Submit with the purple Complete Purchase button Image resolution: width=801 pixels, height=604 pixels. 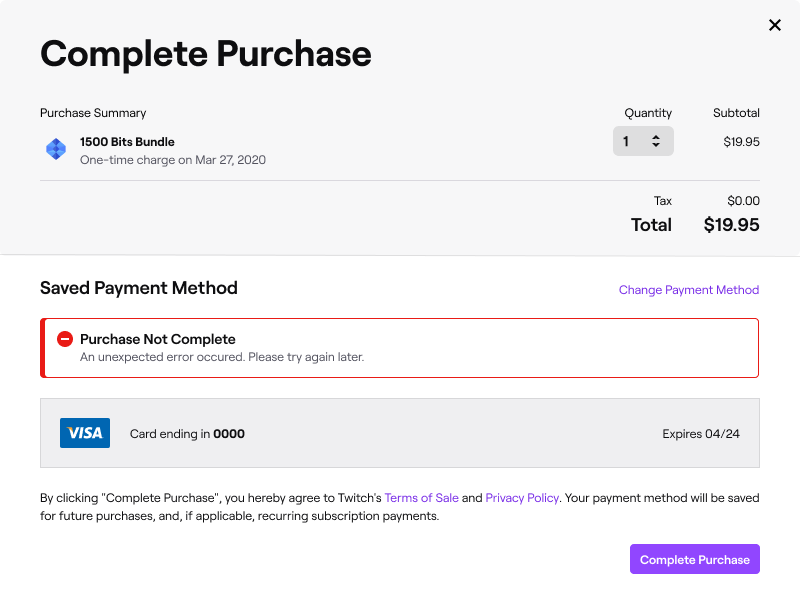[x=695, y=559]
